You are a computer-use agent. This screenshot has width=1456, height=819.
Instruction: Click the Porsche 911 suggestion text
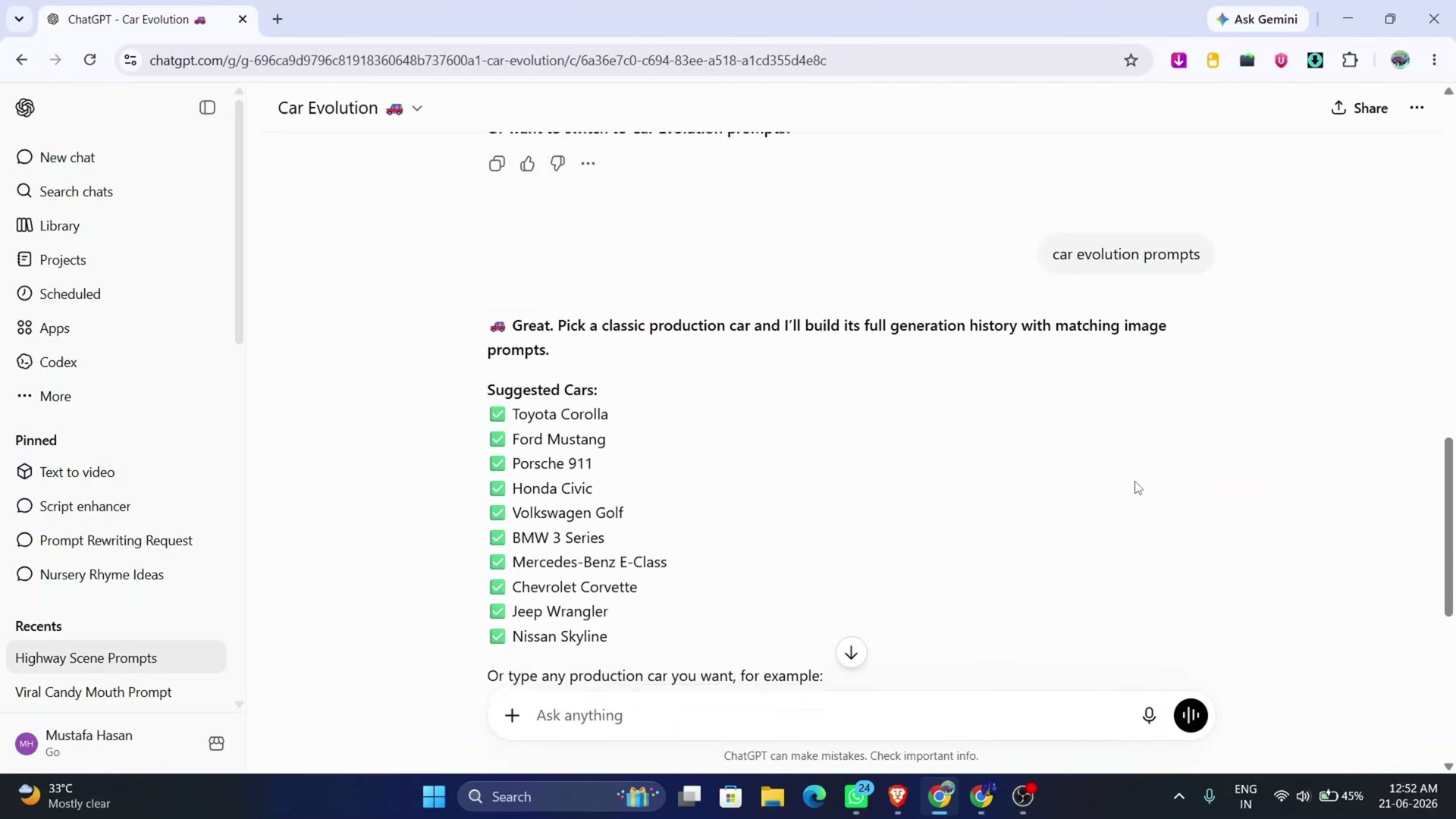click(552, 464)
